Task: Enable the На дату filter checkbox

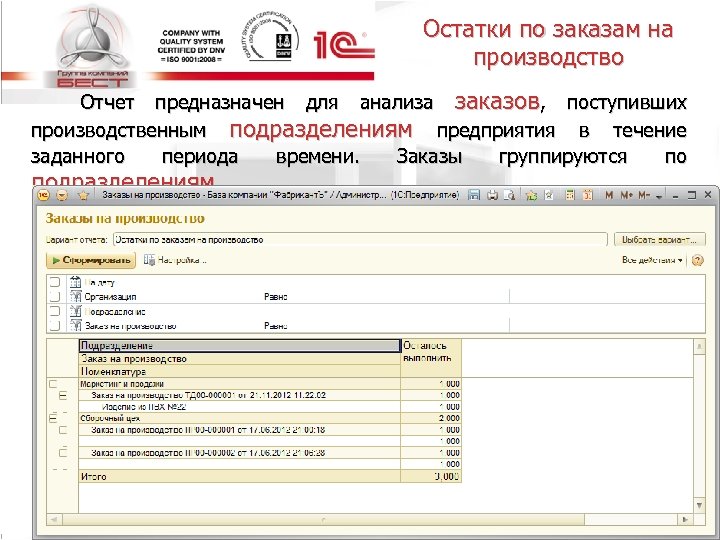Action: (x=55, y=282)
